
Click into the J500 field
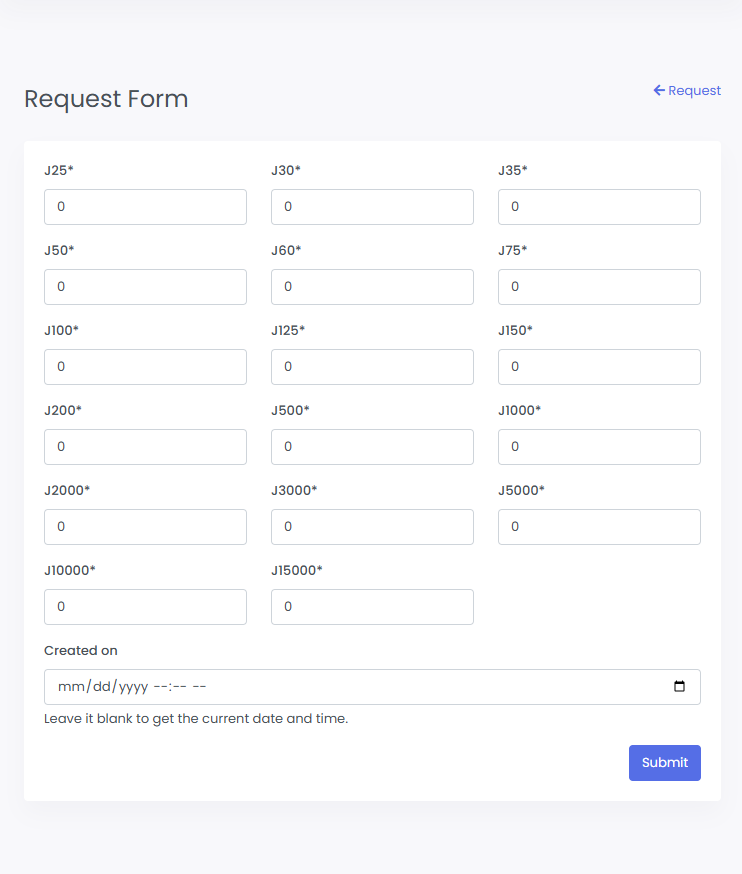pyautogui.click(x=372, y=447)
